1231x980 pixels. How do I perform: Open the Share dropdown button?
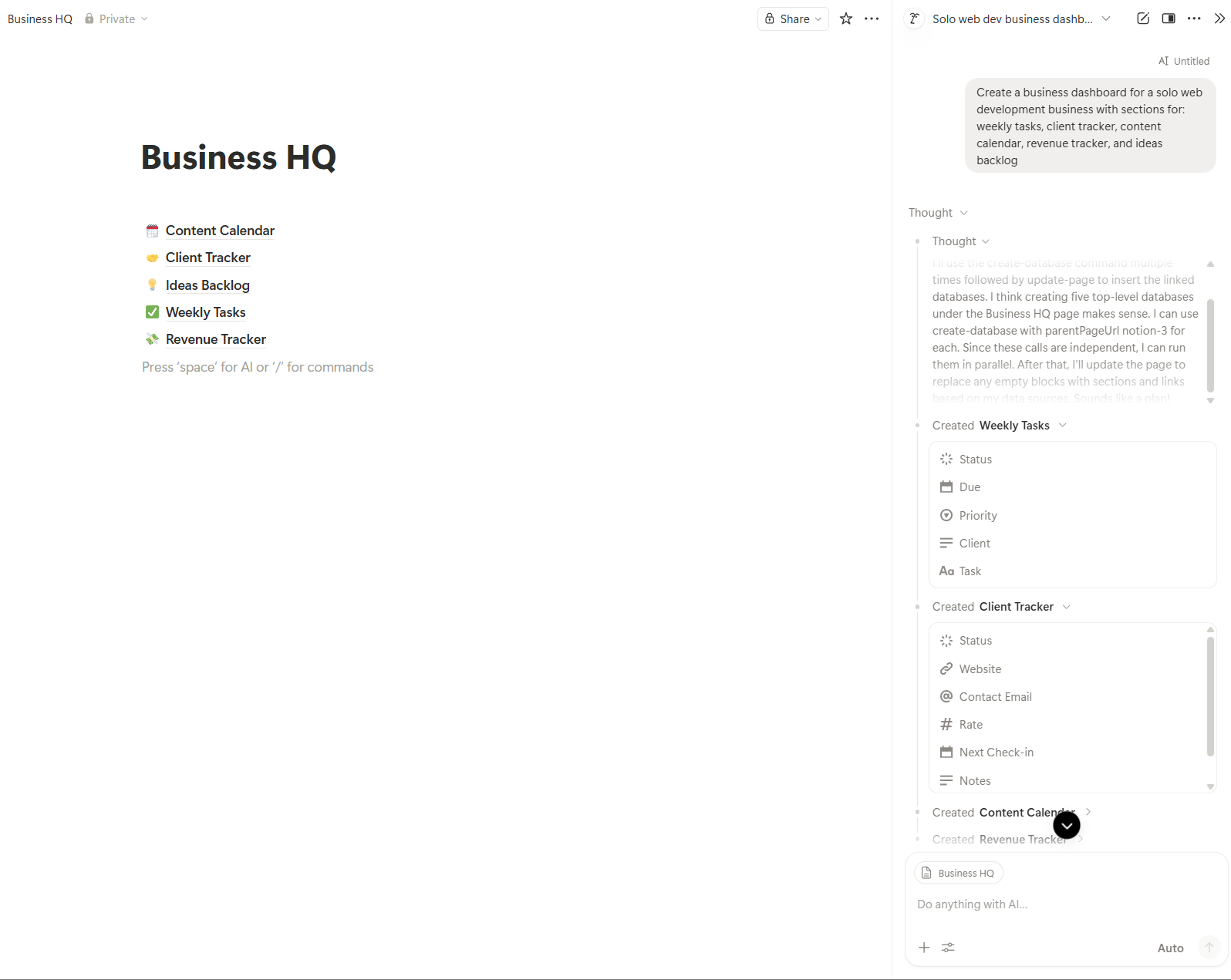793,19
